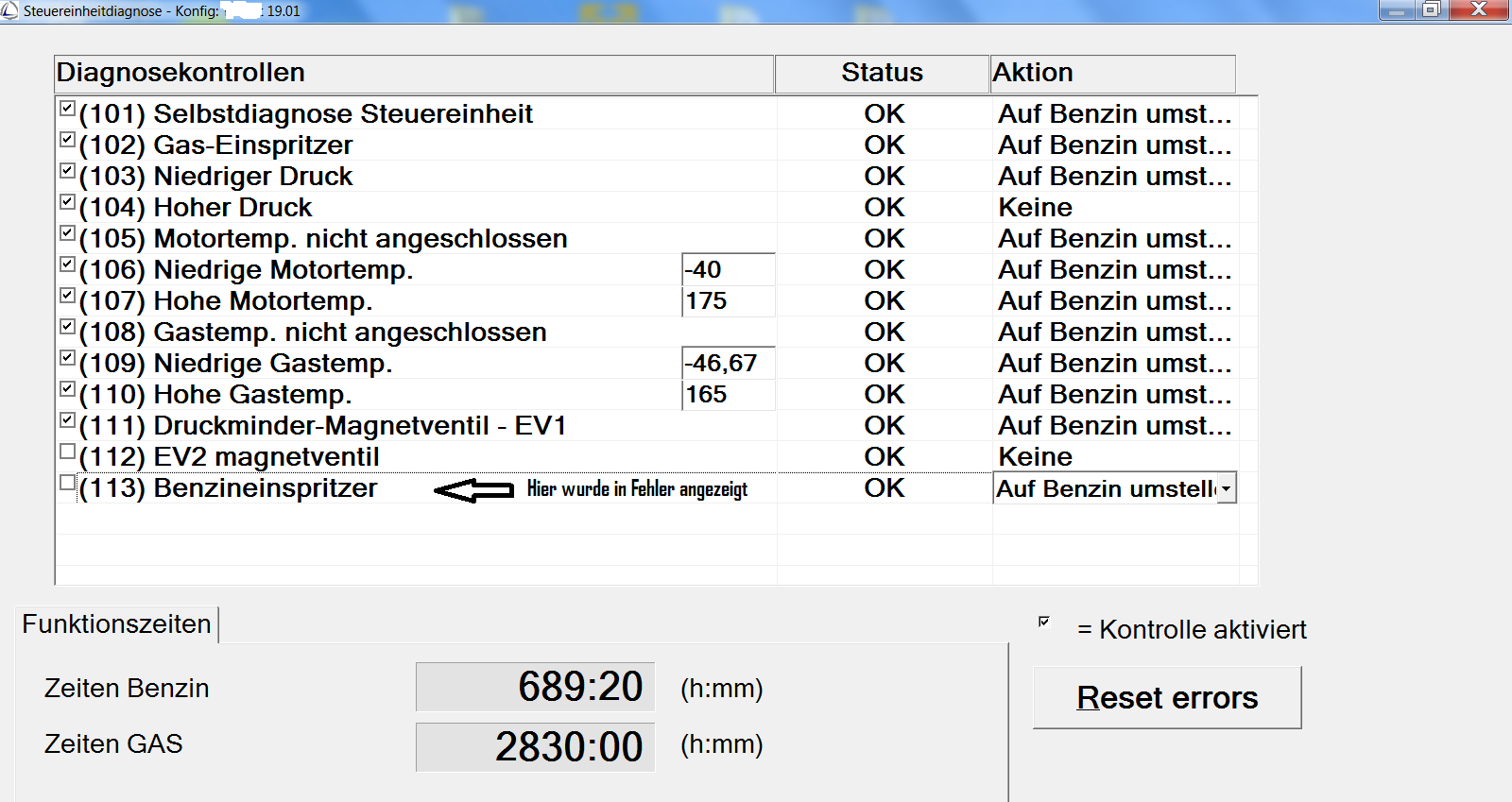Click the Niedrige Motortemp. value field -40
Image resolution: width=1512 pixels, height=802 pixels.
728,269
